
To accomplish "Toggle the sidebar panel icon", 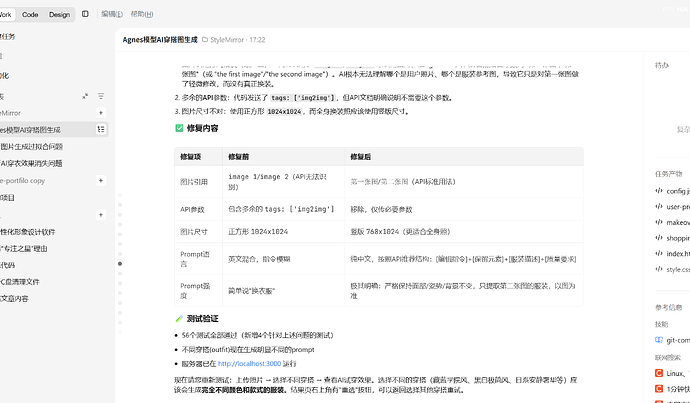I will (x=85, y=14).
